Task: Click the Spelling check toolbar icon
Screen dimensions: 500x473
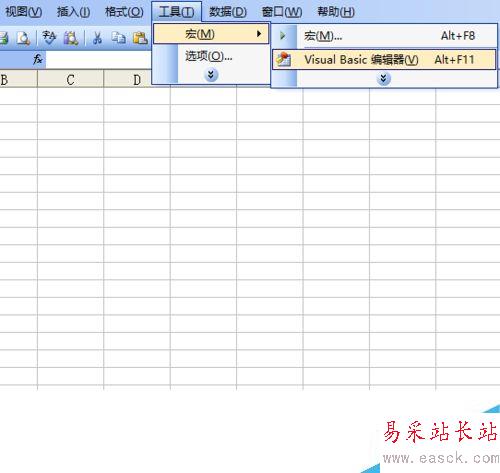Action: (x=49, y=38)
